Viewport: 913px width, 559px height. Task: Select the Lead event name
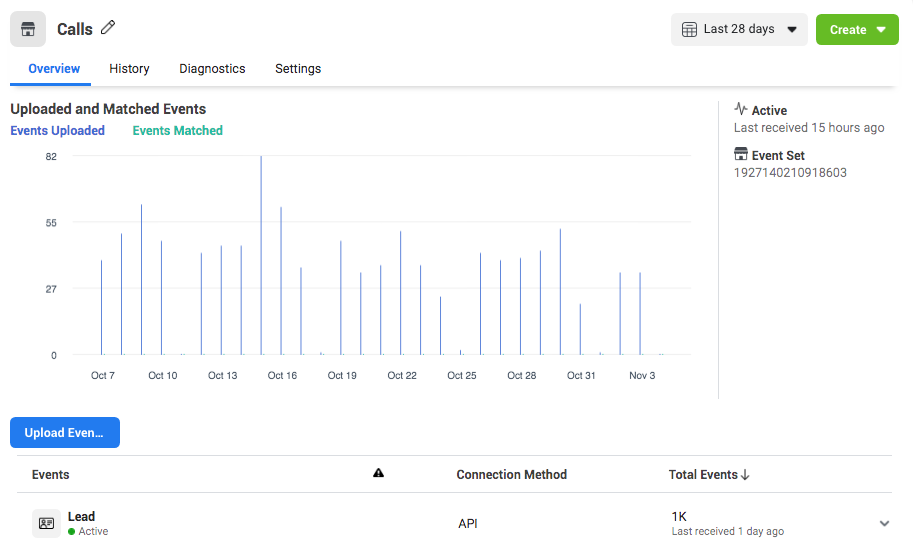pos(82,516)
